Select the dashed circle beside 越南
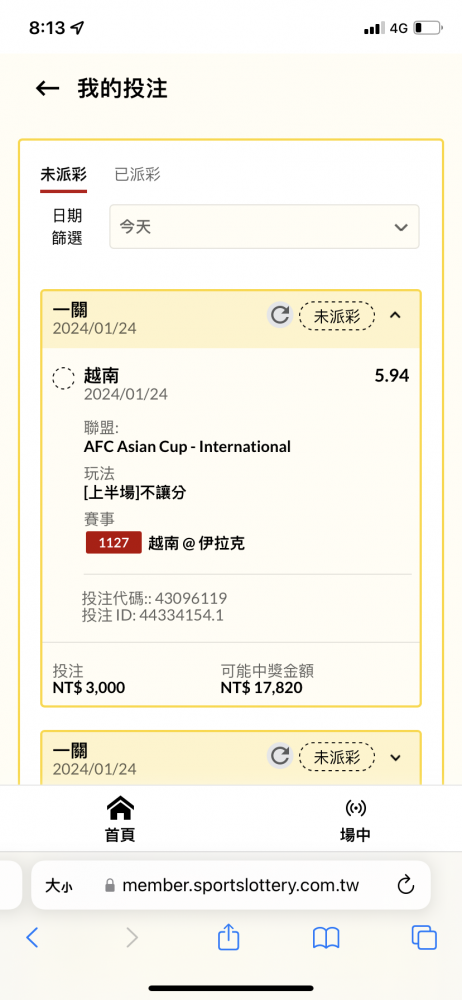Viewport: 462px width, 1000px height. tap(63, 379)
